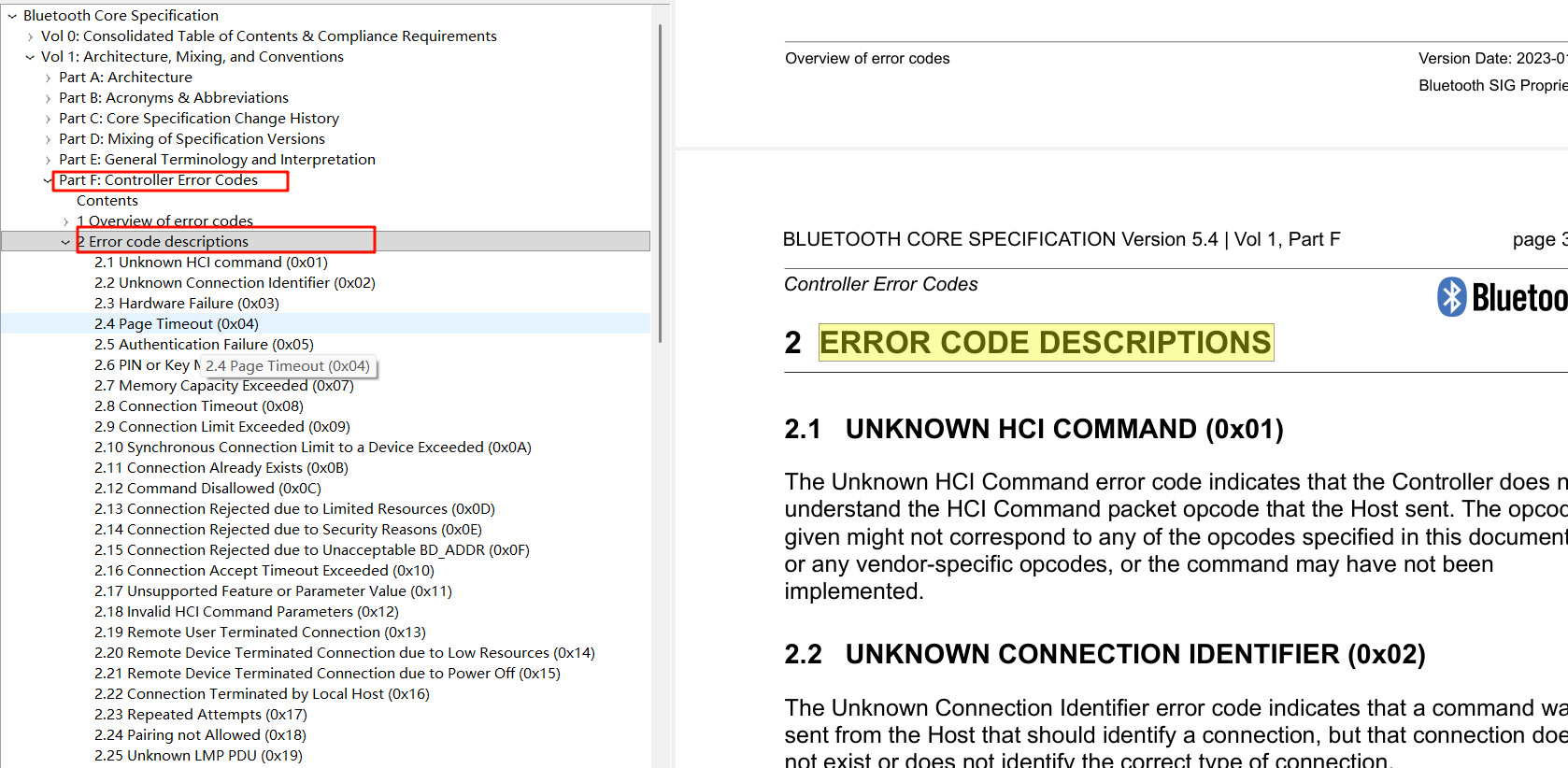This screenshot has width=1568, height=768.
Task: Jump to 2.3 Hardware Failure (0x03)
Action: [x=186, y=304]
